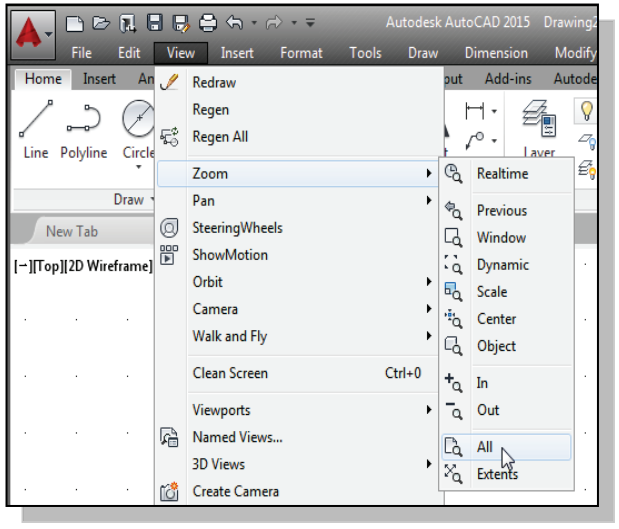Expand the 3D Views submenu
This screenshot has width=619, height=529.
(429, 464)
